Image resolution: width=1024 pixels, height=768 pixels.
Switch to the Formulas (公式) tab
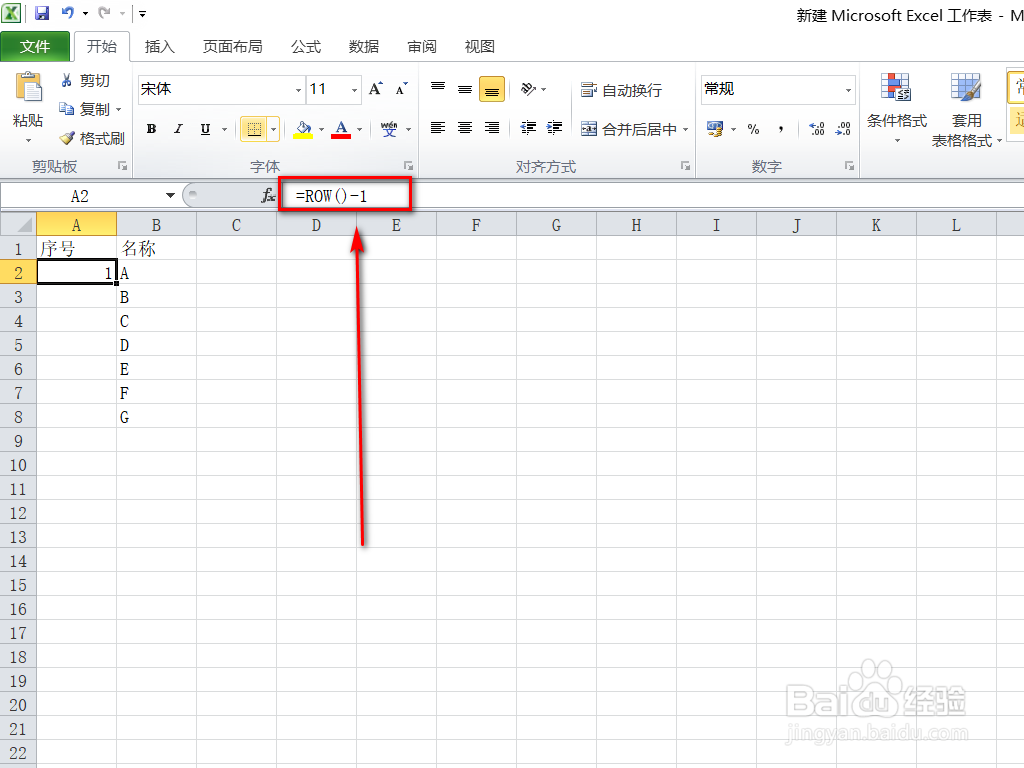click(306, 46)
